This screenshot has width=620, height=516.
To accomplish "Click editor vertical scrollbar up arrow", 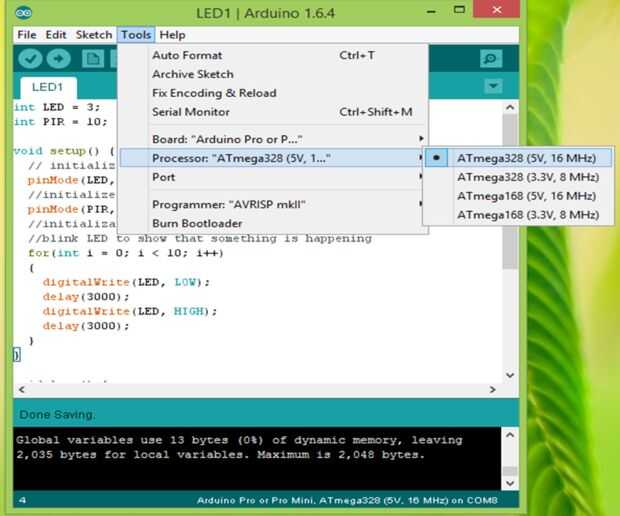I will (510, 108).
